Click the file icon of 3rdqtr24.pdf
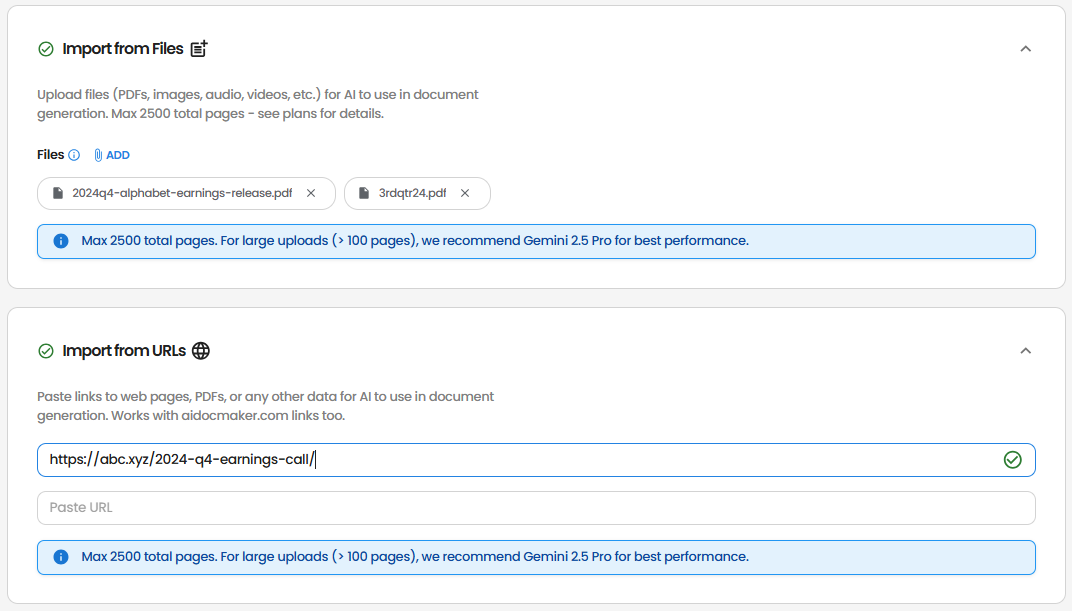 [x=364, y=193]
